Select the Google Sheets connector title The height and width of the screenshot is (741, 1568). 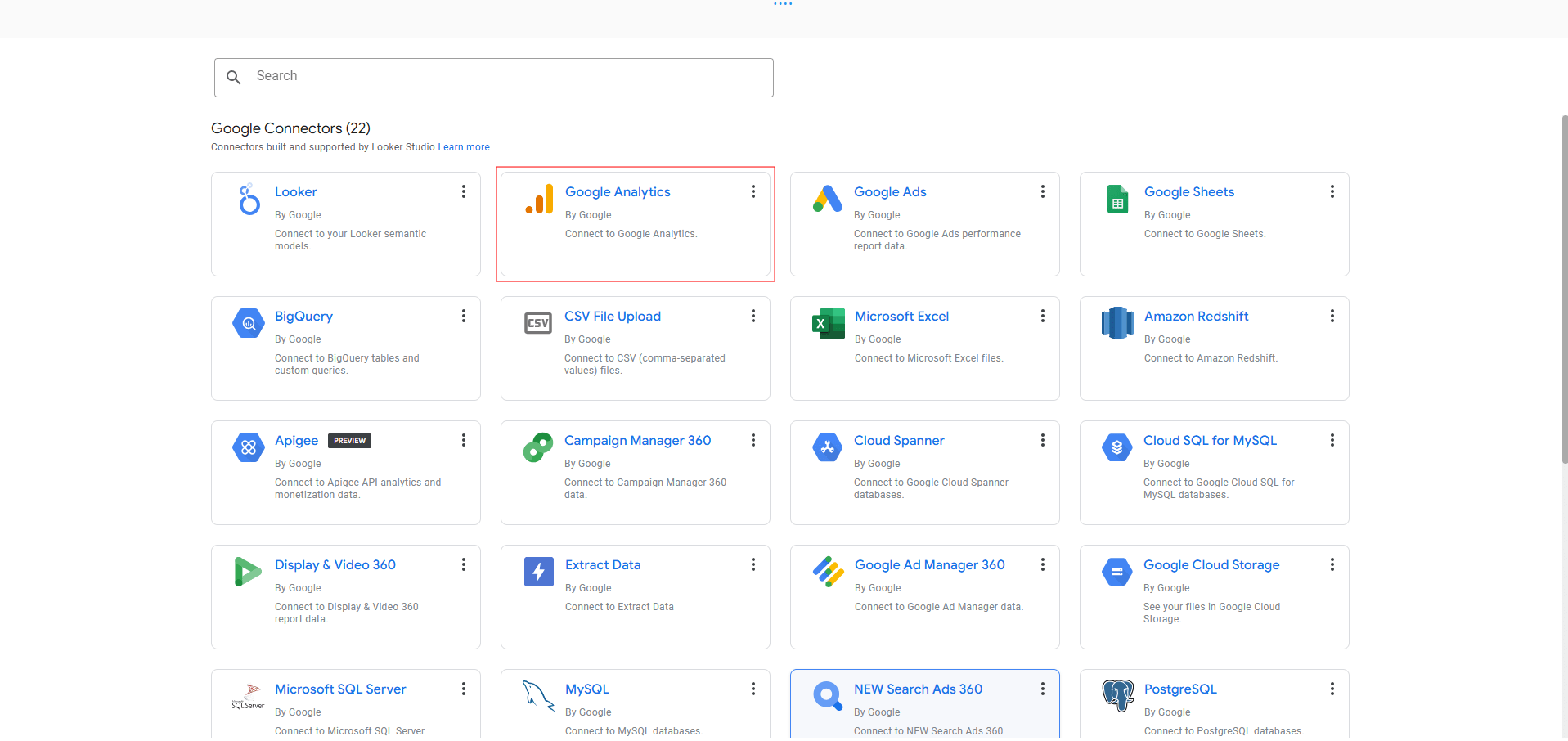[x=1189, y=191]
